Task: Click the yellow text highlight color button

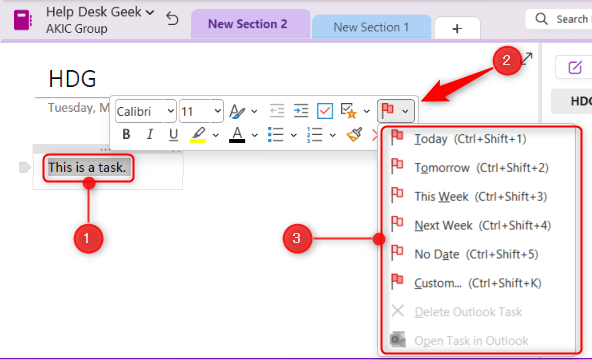Action: point(198,135)
